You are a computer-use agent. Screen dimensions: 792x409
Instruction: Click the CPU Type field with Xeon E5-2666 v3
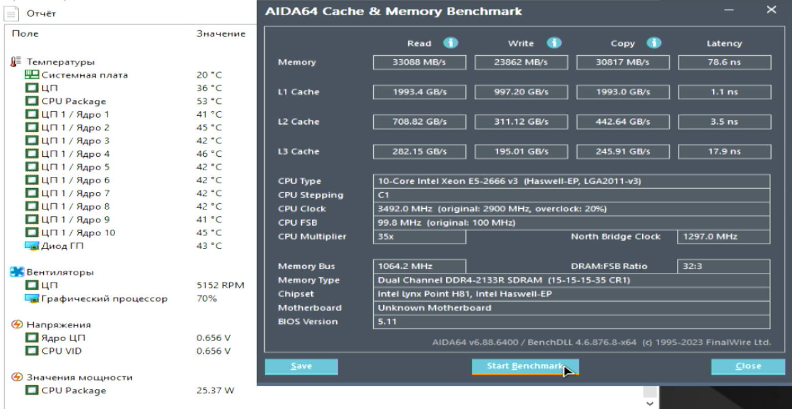(x=572, y=181)
